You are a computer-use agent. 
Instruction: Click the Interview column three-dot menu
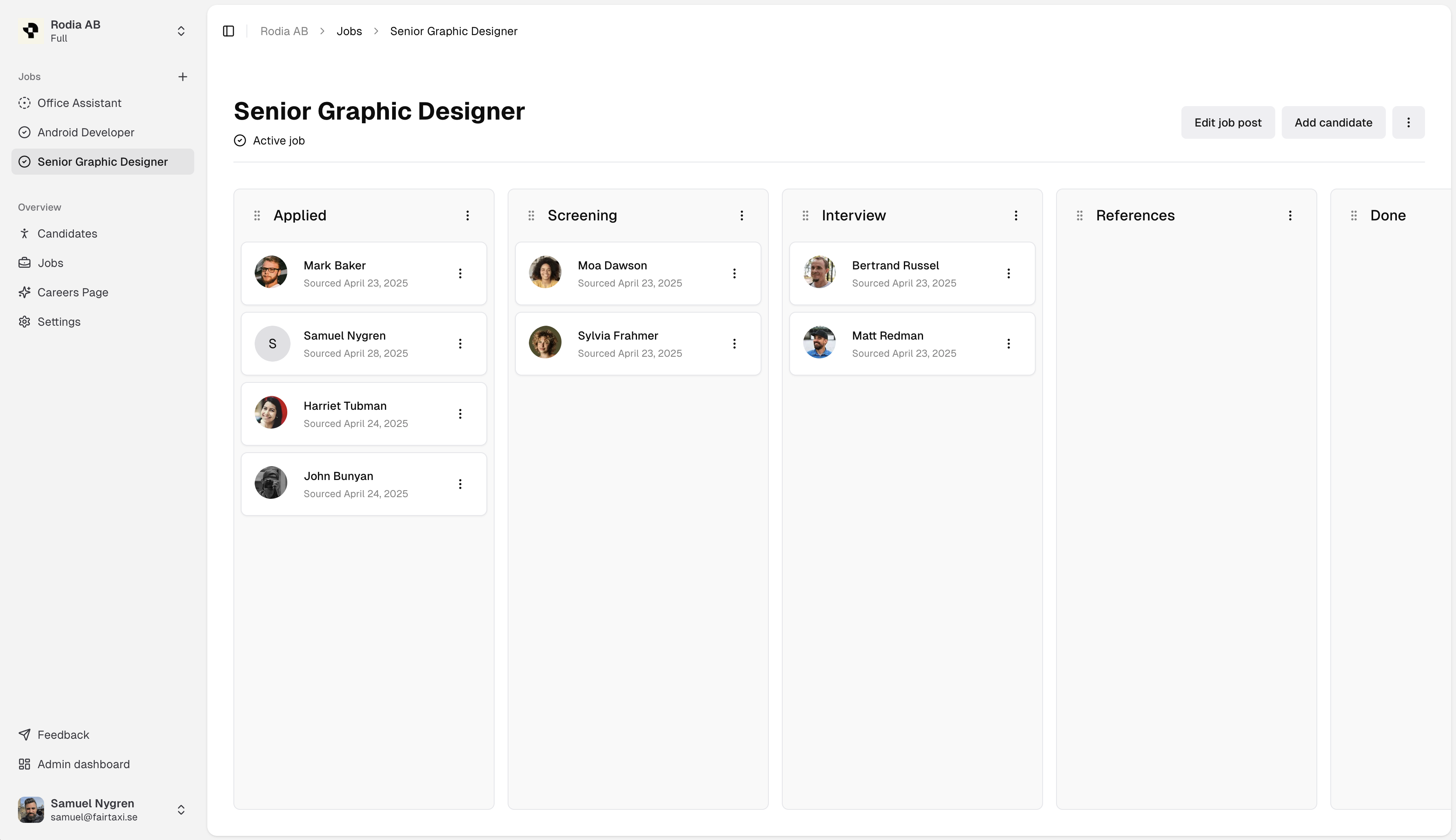[x=1016, y=215]
